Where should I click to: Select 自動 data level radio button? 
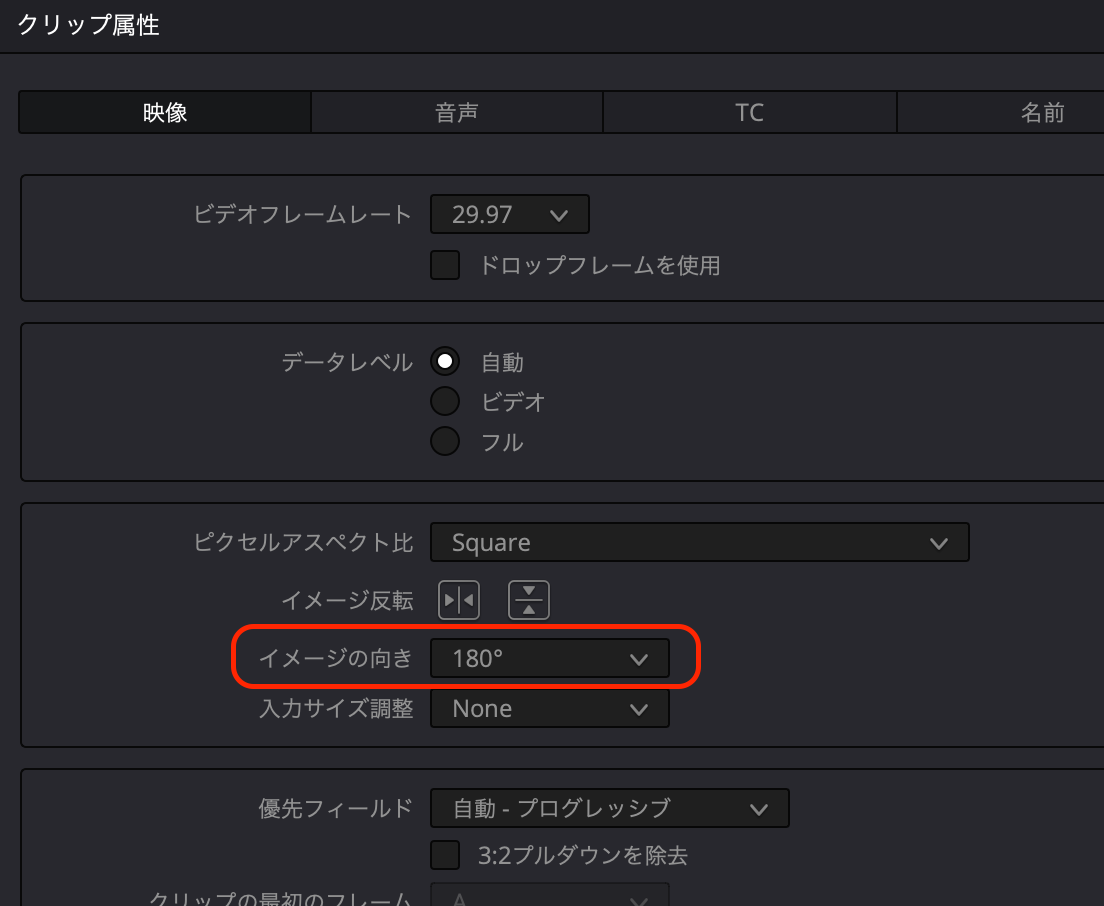coord(445,362)
